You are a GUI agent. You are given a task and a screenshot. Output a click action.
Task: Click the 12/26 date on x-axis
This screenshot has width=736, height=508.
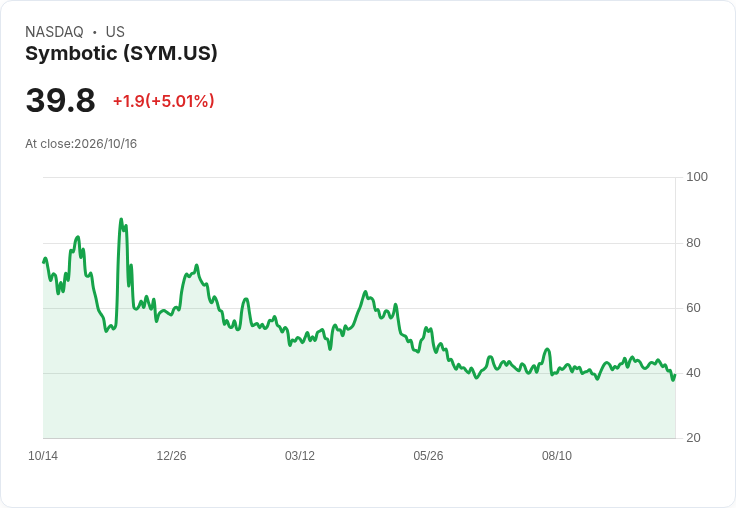coord(171,456)
